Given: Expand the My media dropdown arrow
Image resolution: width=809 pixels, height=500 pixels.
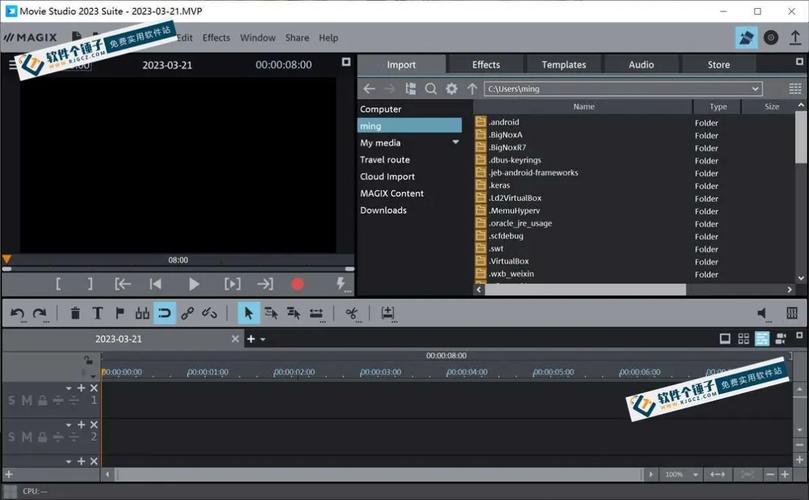Looking at the screenshot, I should [456, 143].
